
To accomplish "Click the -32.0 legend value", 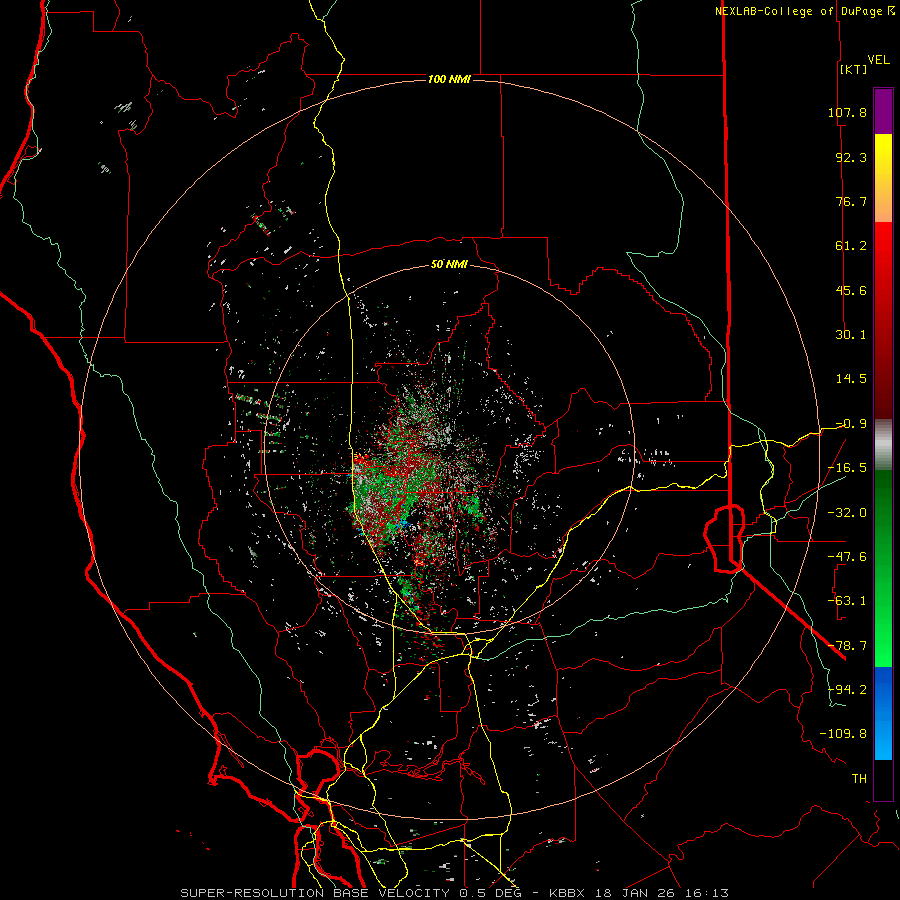I will 847,512.
